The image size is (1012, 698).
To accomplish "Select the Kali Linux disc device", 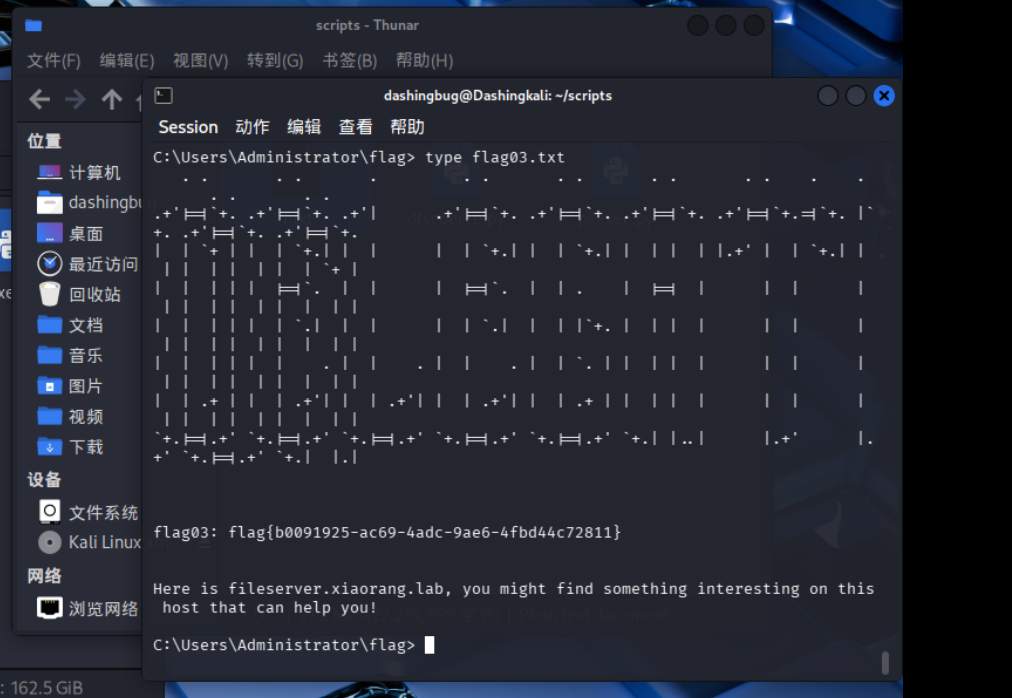I will (103, 543).
